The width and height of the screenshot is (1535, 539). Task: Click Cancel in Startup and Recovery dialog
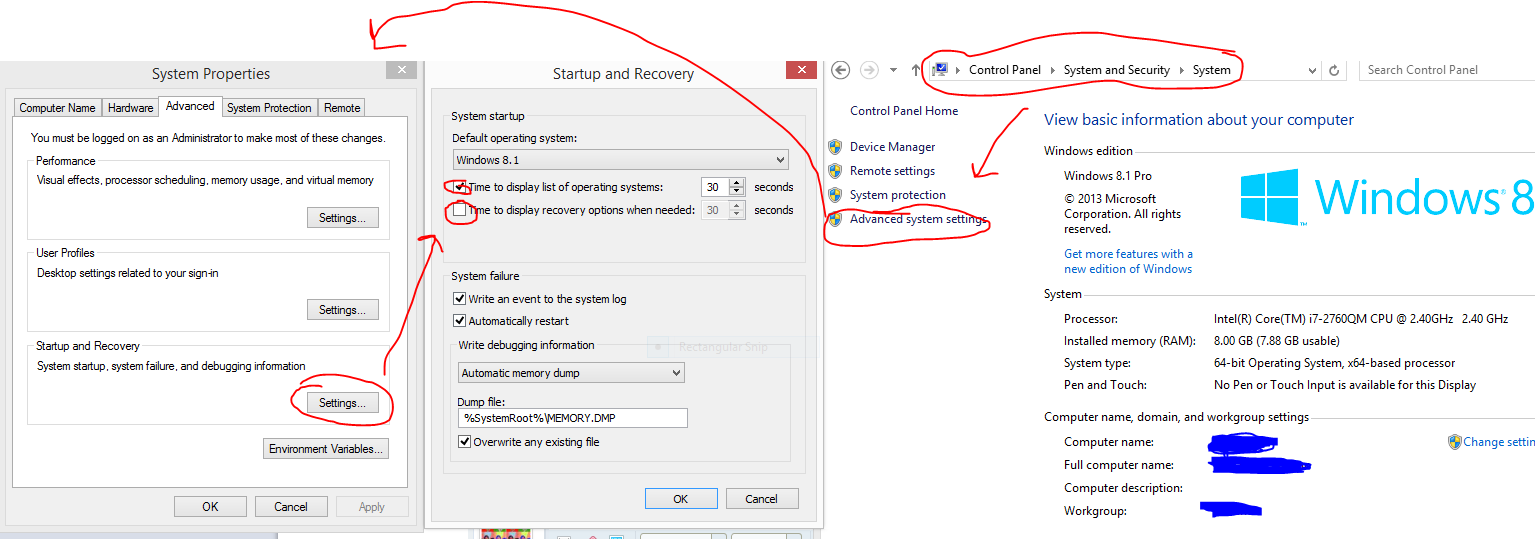tap(762, 499)
